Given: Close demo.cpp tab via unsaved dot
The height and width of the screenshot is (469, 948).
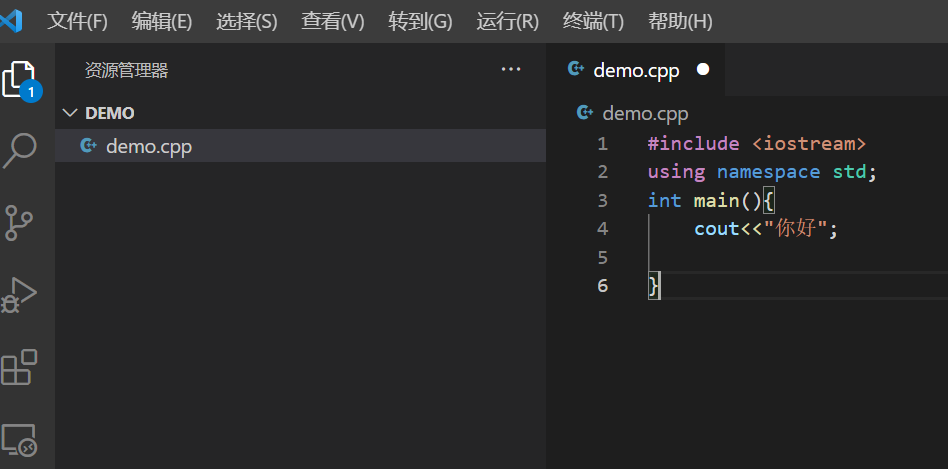Looking at the screenshot, I should (x=703, y=70).
